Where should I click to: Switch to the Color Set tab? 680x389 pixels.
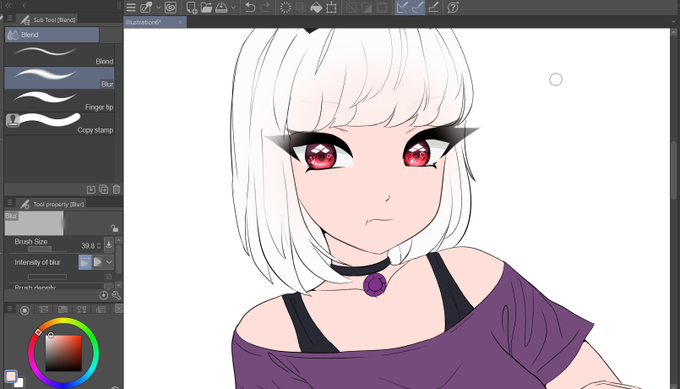point(62,309)
